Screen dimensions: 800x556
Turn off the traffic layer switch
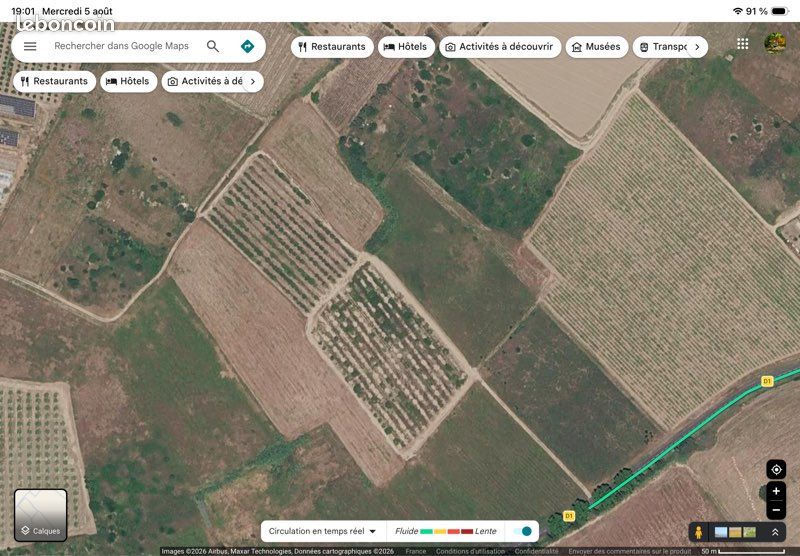point(523,531)
